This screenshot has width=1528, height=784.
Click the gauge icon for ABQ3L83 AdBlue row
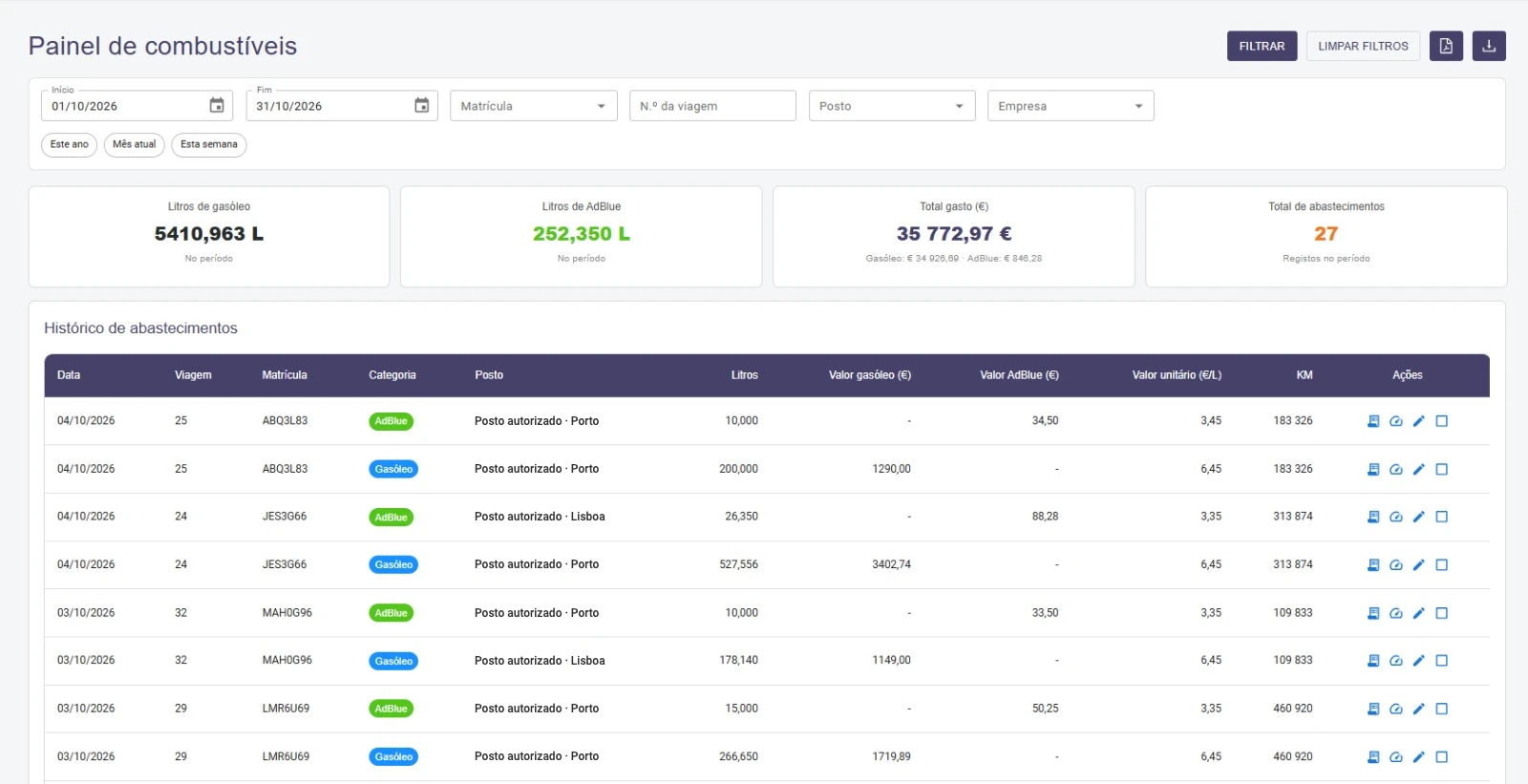(x=1396, y=421)
